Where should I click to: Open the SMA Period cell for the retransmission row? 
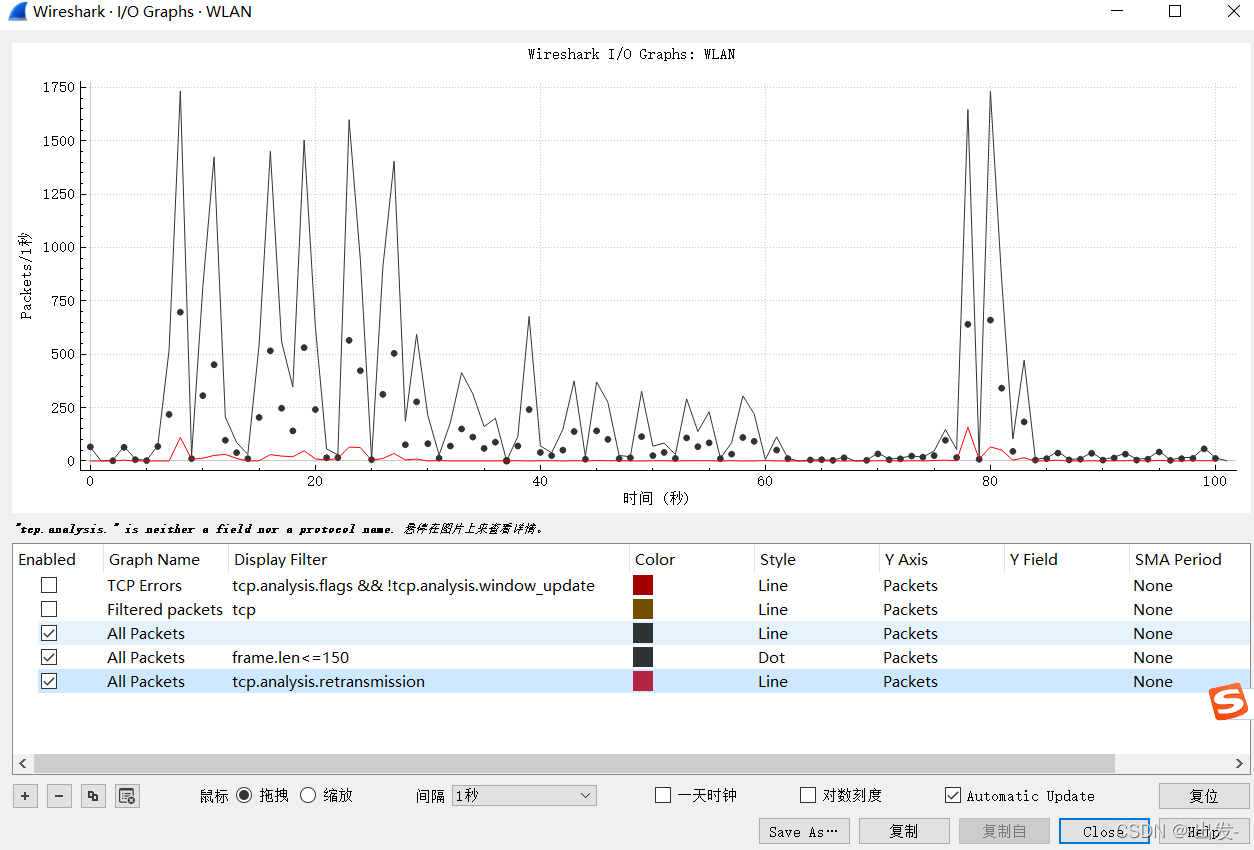tap(1189, 681)
